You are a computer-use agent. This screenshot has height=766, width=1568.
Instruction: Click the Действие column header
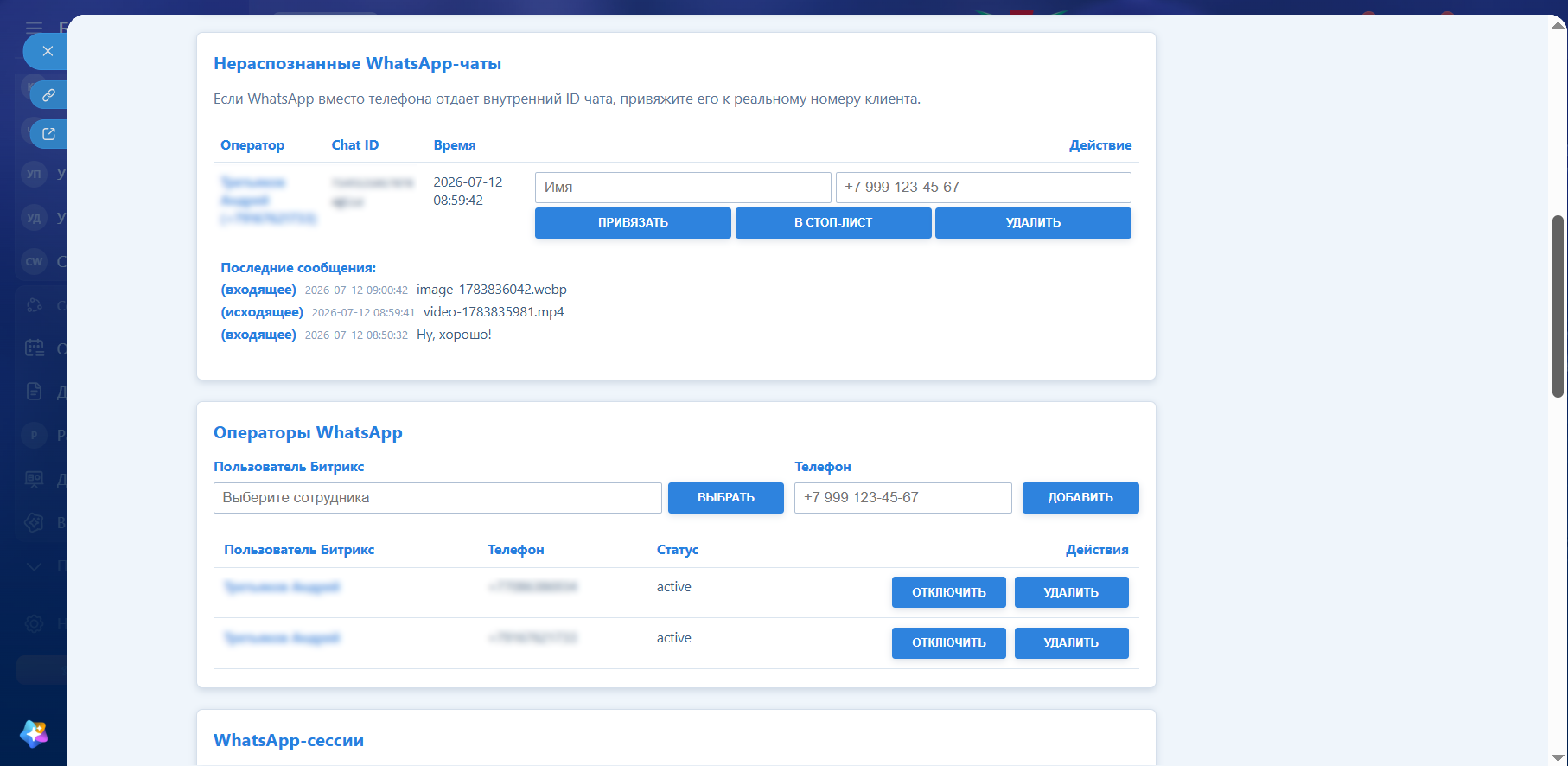(1100, 145)
